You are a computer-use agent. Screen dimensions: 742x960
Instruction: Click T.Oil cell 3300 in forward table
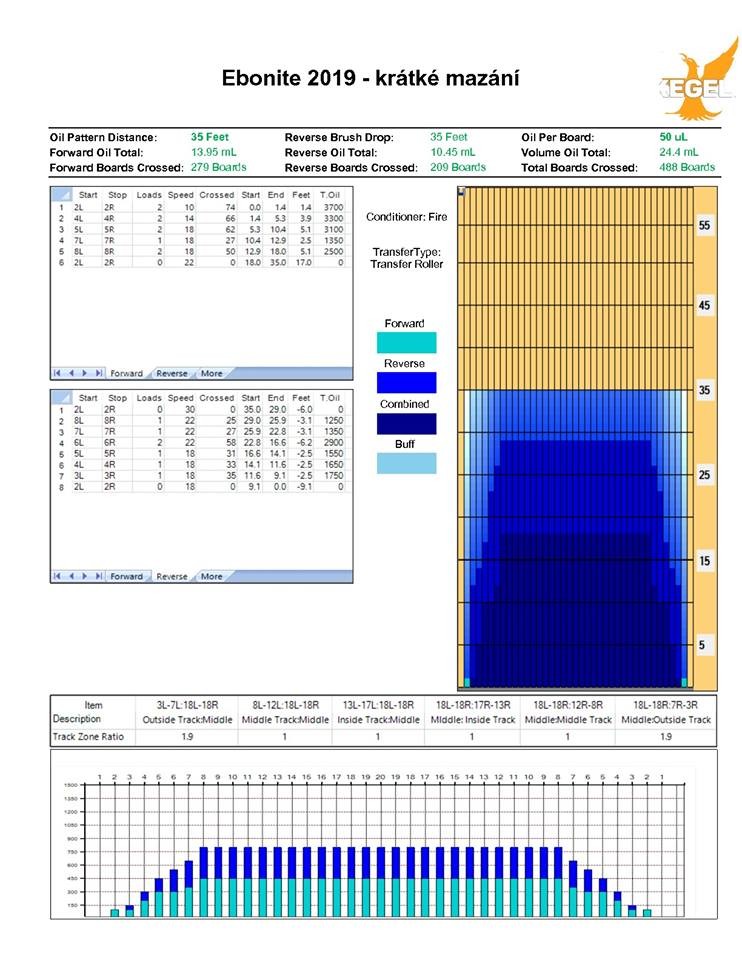click(x=333, y=219)
